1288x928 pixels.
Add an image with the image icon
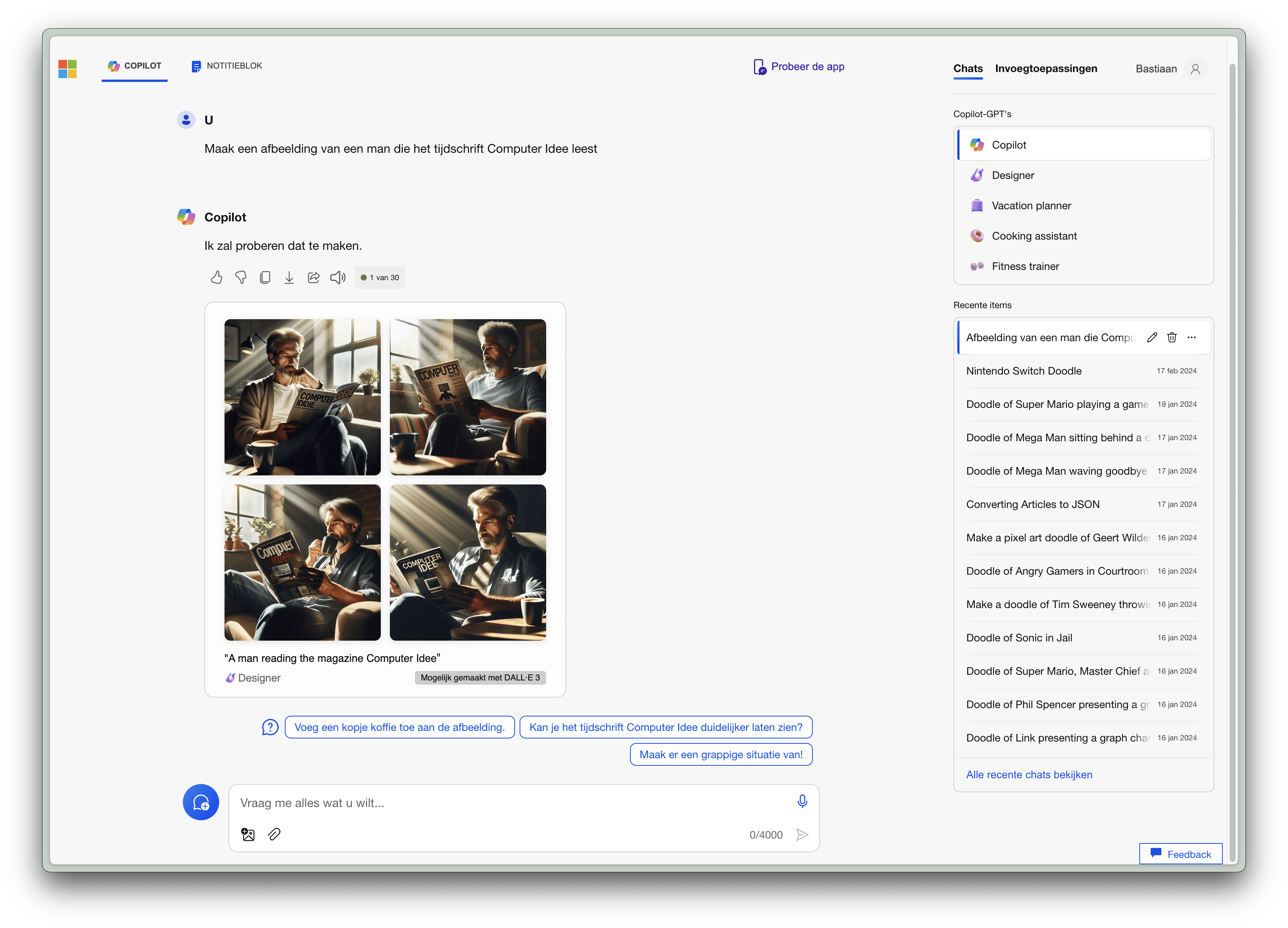pyautogui.click(x=248, y=834)
